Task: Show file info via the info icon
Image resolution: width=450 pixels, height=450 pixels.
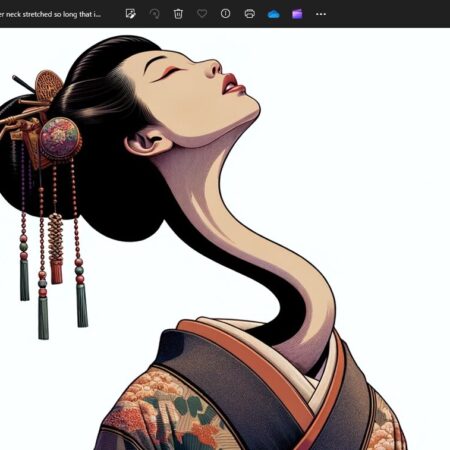Action: [x=226, y=14]
